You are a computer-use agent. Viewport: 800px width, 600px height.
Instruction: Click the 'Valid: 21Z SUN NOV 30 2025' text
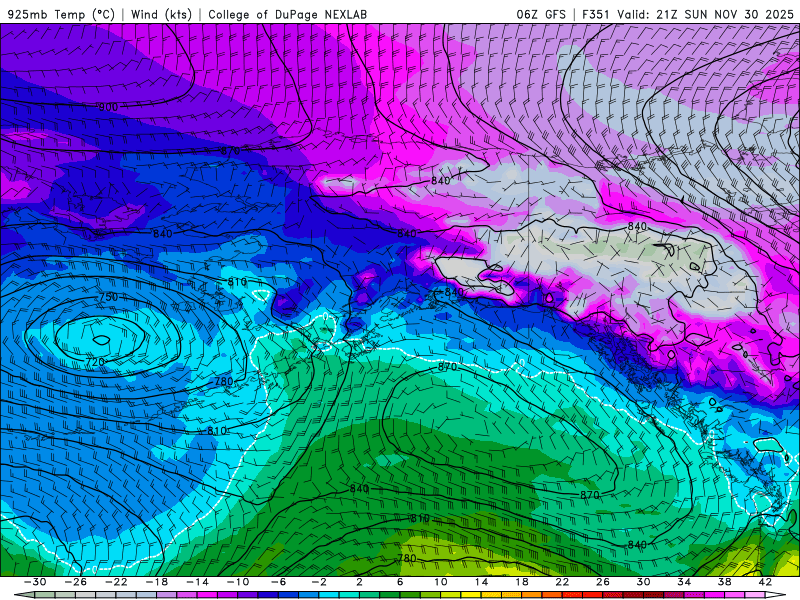[706, 14]
